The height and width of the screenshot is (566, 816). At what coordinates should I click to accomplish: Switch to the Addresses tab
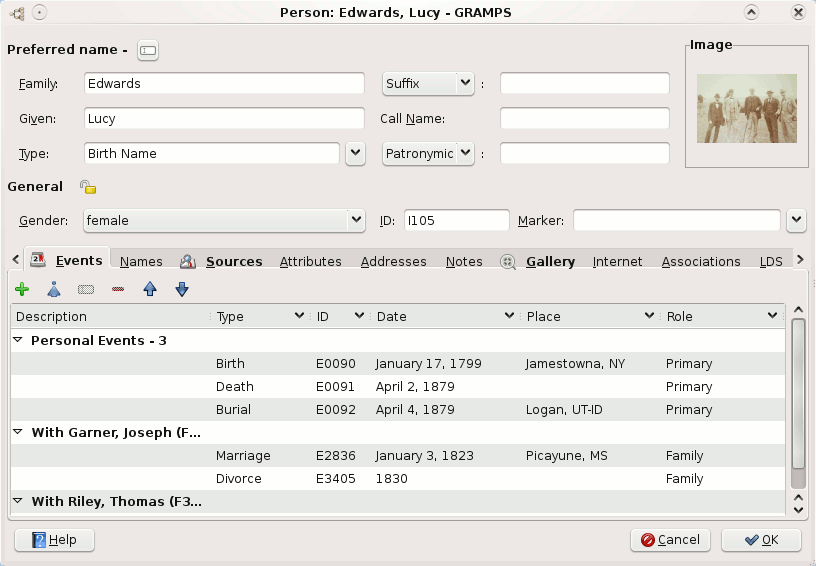point(394,262)
